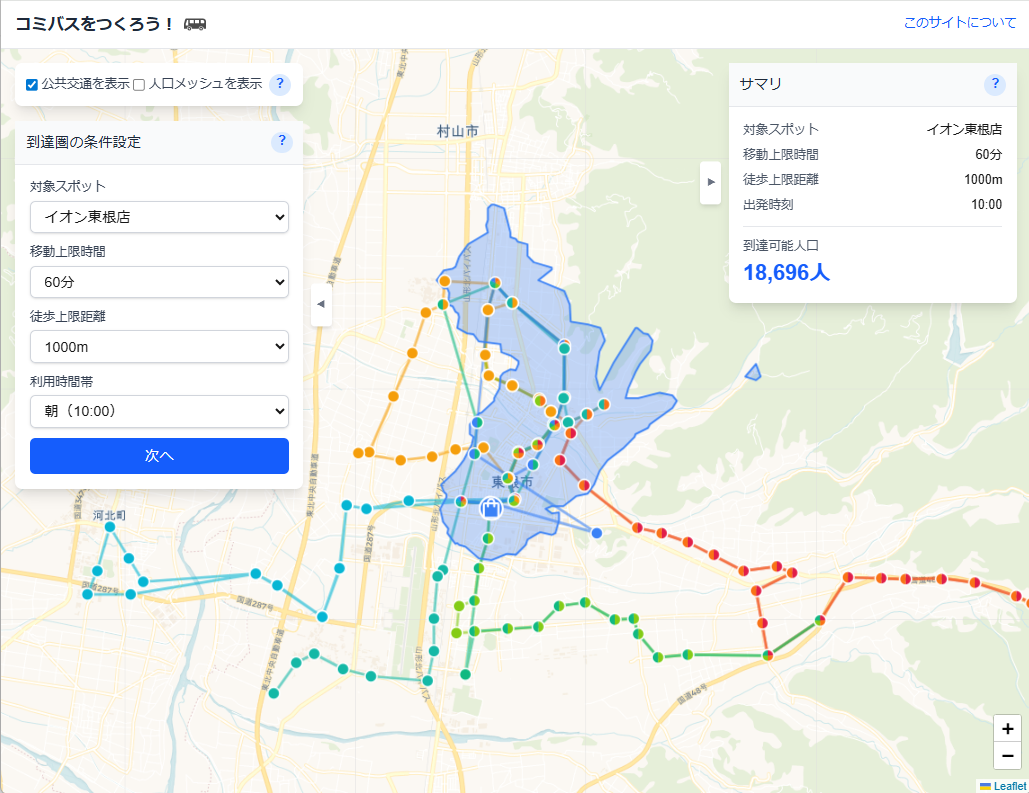Viewport: 1029px width, 793px height.
Task: Click the コミバスをつくろう！ title
Action: click(95, 24)
